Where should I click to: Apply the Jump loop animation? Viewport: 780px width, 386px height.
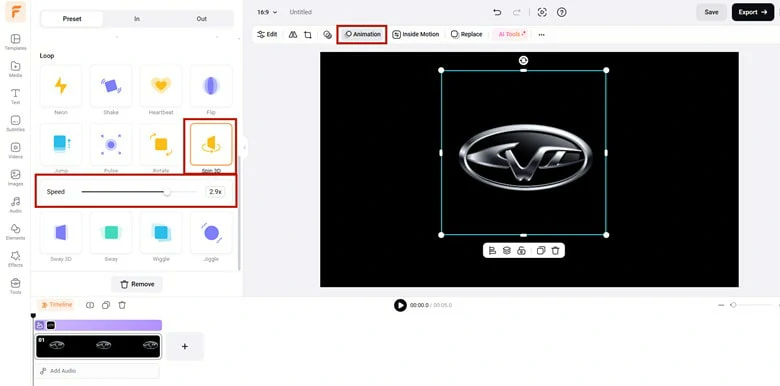click(x=61, y=145)
